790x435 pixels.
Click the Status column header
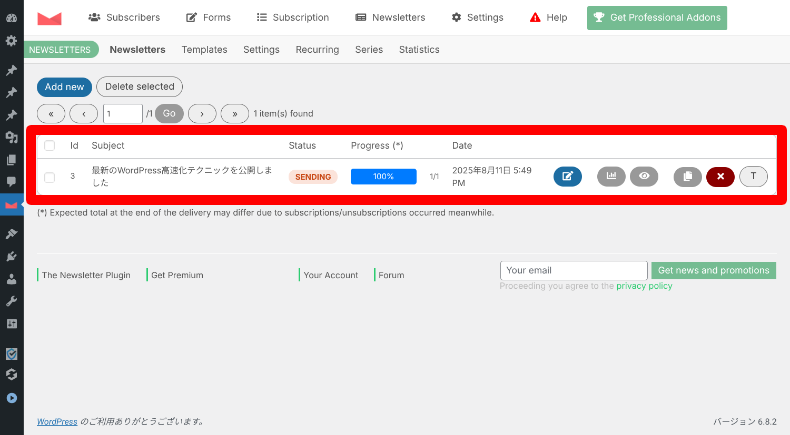pyautogui.click(x=302, y=146)
